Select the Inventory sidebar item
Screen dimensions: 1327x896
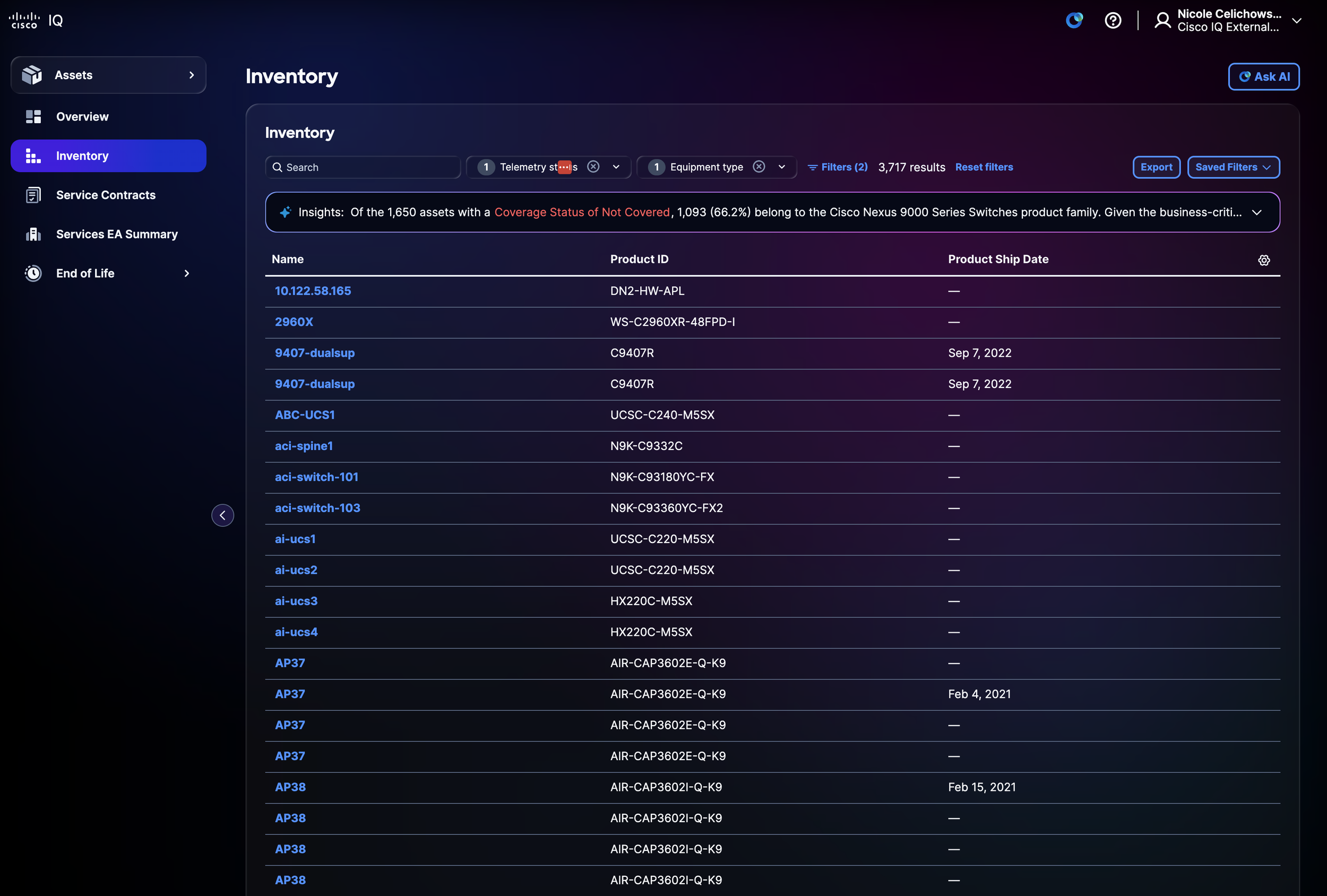tap(108, 156)
